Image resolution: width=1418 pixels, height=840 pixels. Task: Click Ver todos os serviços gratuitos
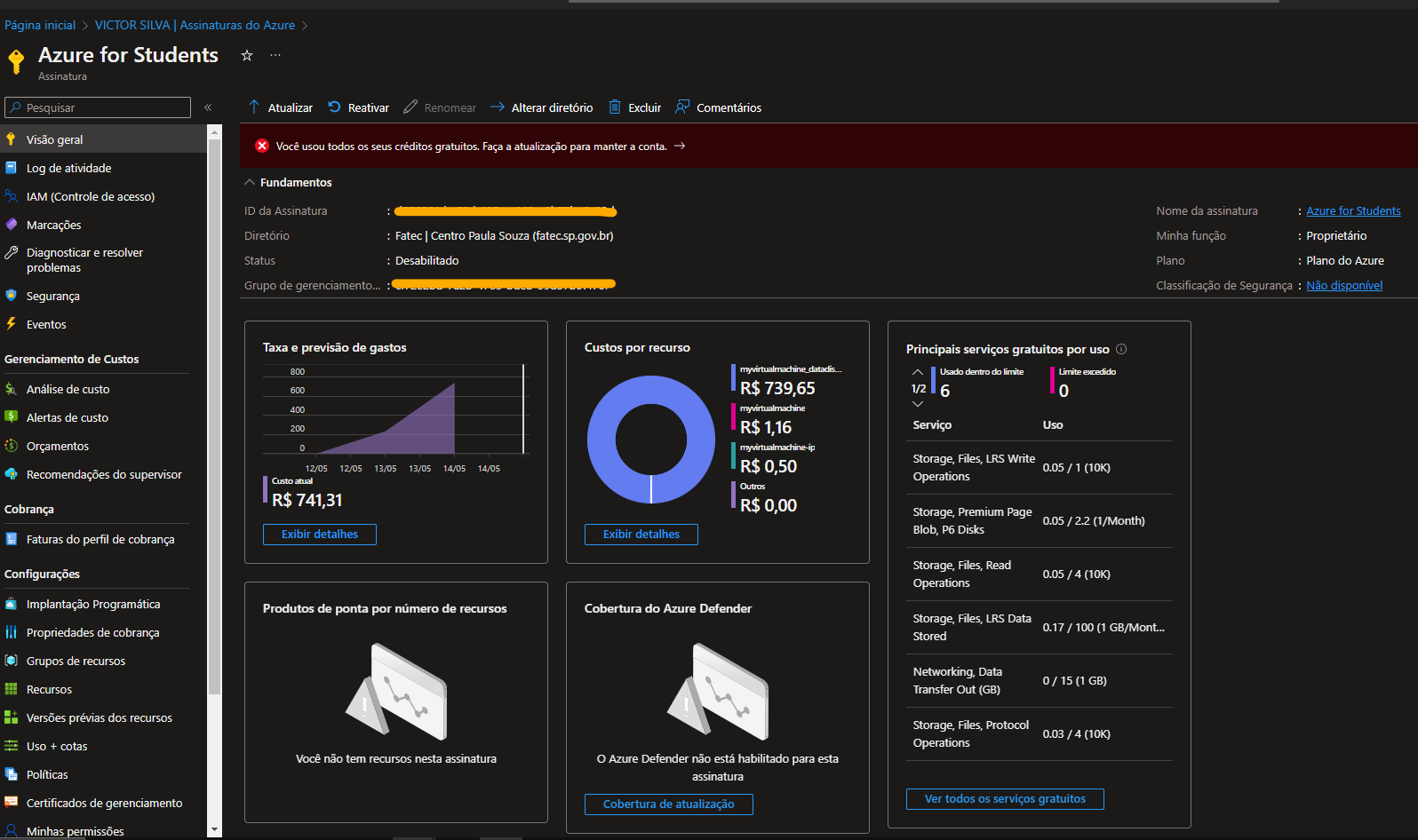click(x=1005, y=798)
